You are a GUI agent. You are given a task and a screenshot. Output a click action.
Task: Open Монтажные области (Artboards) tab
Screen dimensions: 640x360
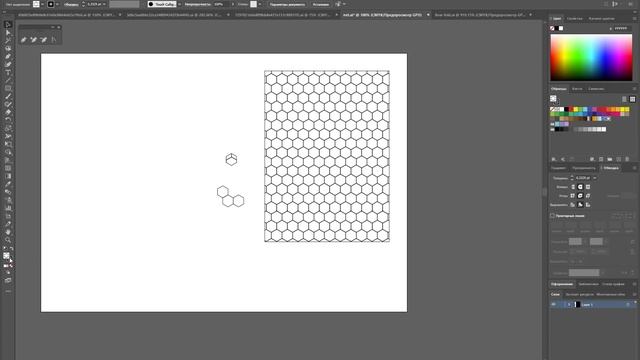click(611, 294)
